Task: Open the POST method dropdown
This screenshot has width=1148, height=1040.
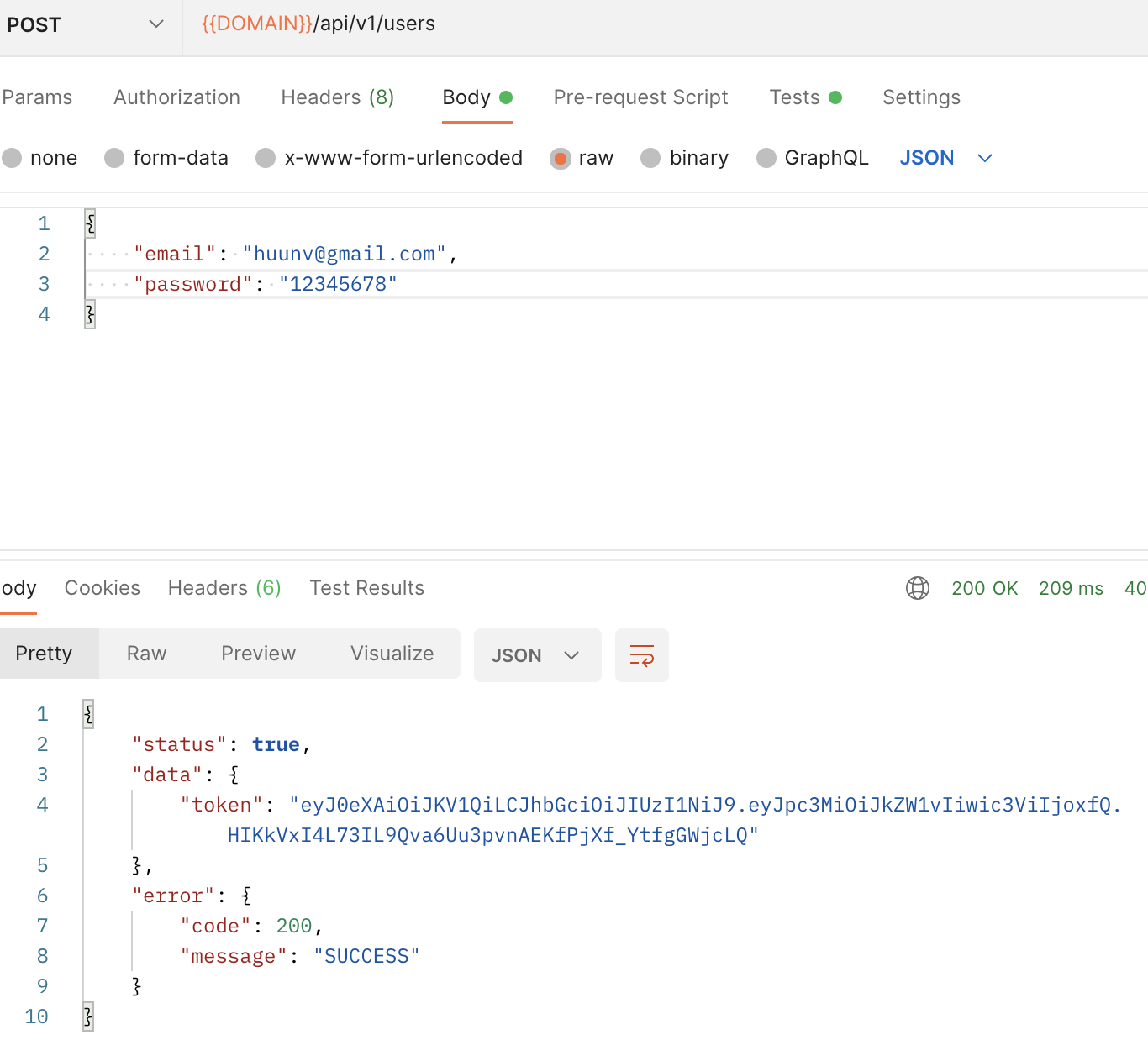Action: pyautogui.click(x=84, y=24)
